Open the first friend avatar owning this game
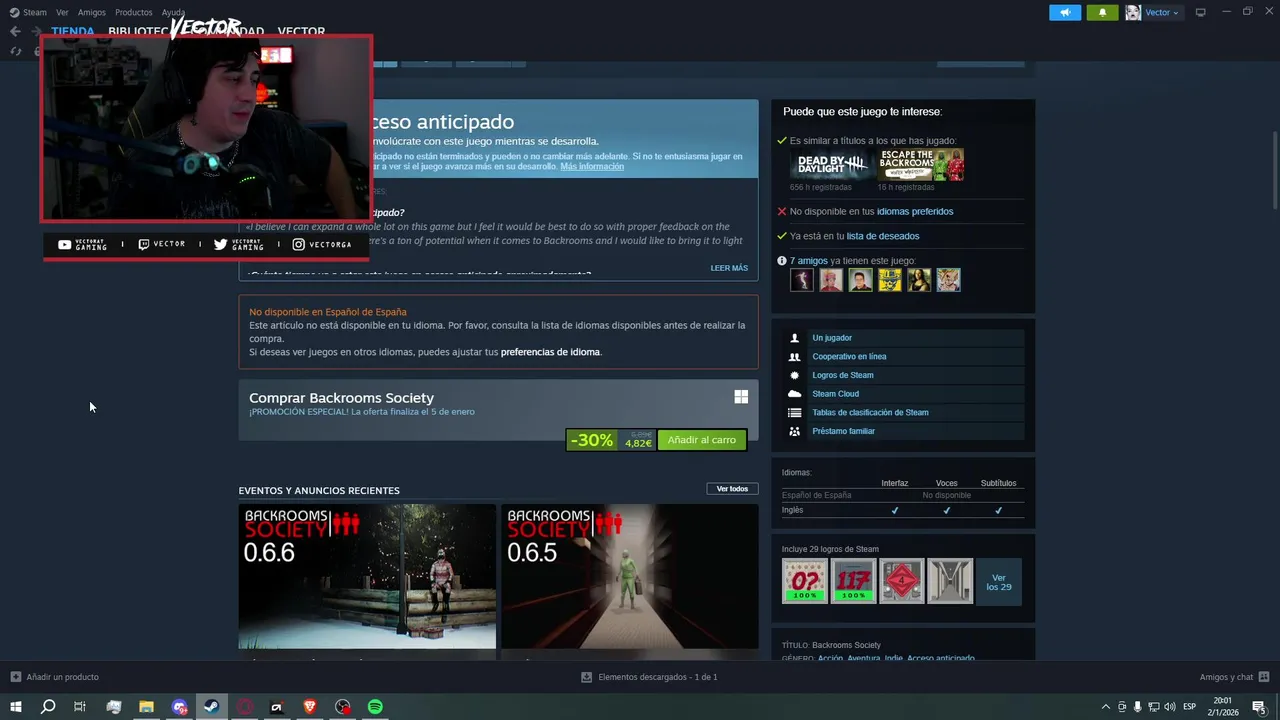The width and height of the screenshot is (1280, 720). pos(802,280)
